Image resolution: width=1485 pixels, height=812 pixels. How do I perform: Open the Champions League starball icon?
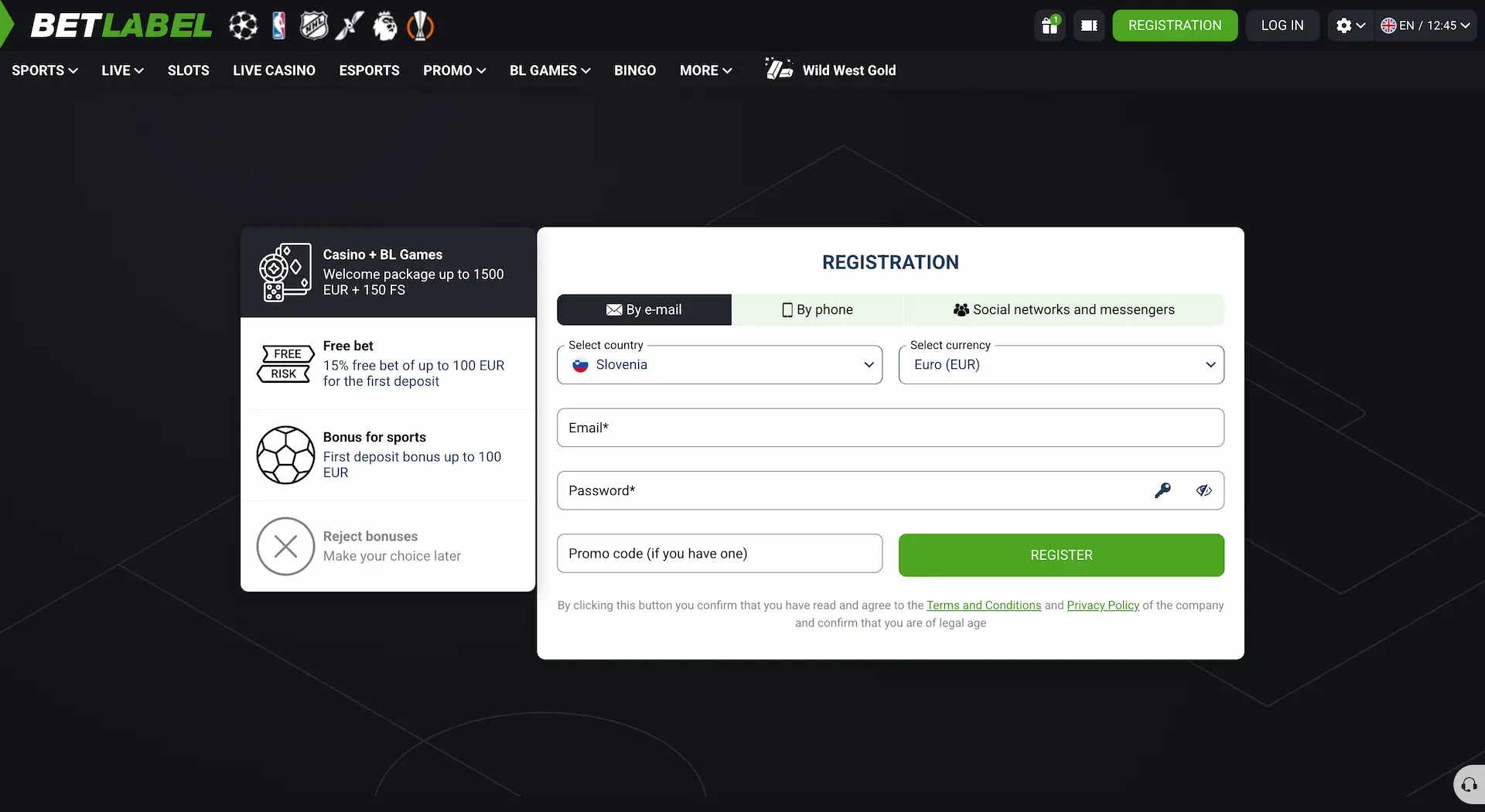point(243,26)
